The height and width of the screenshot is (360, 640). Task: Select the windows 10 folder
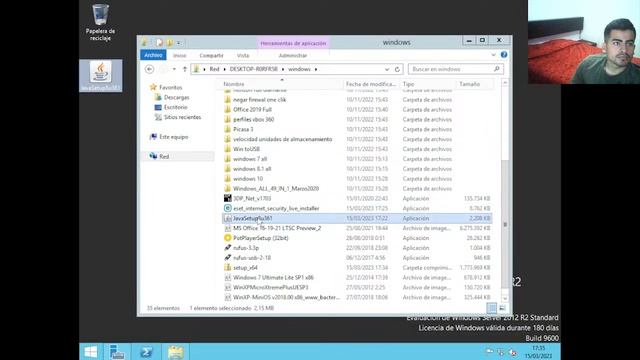point(248,179)
